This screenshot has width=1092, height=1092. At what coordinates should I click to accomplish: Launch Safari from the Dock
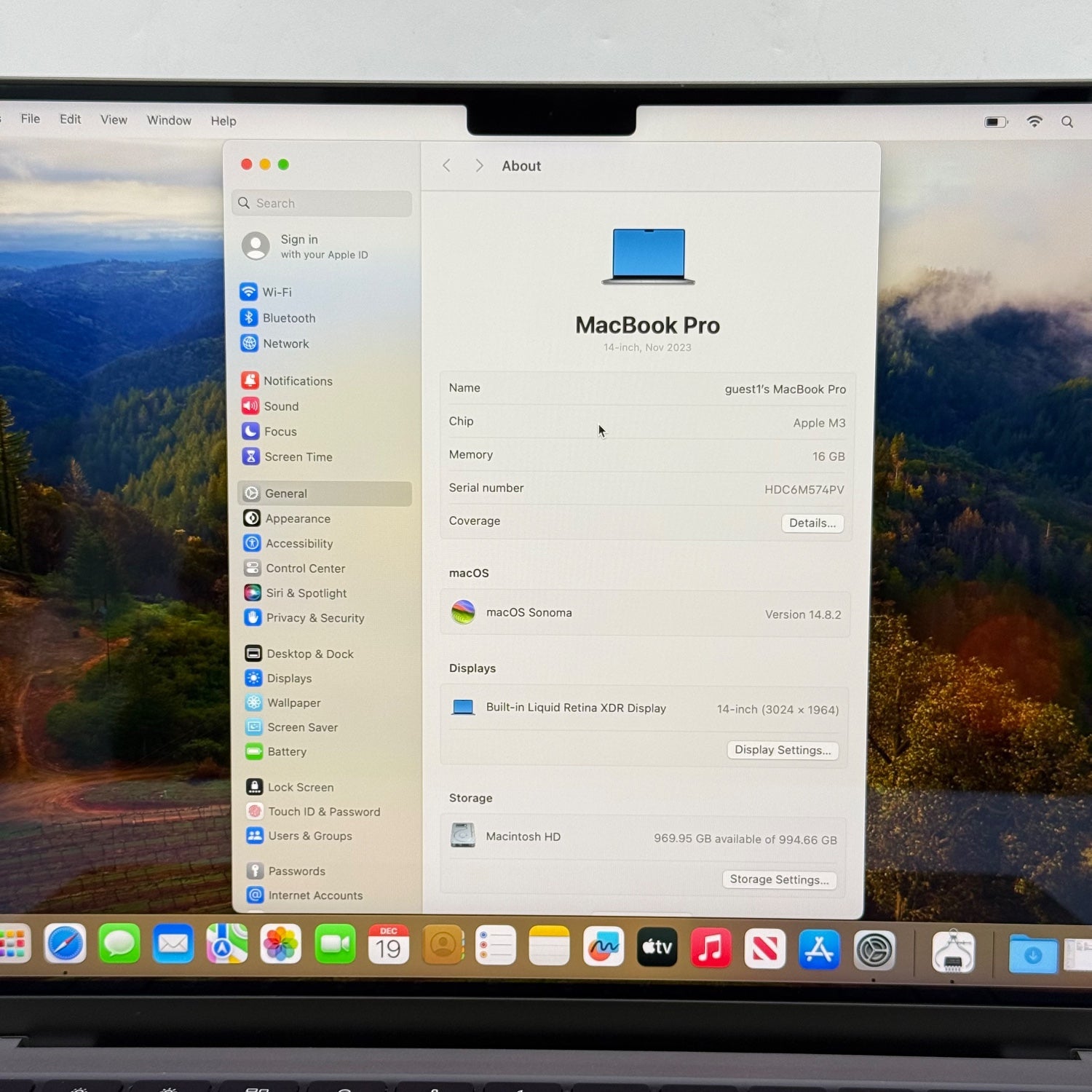point(65,944)
